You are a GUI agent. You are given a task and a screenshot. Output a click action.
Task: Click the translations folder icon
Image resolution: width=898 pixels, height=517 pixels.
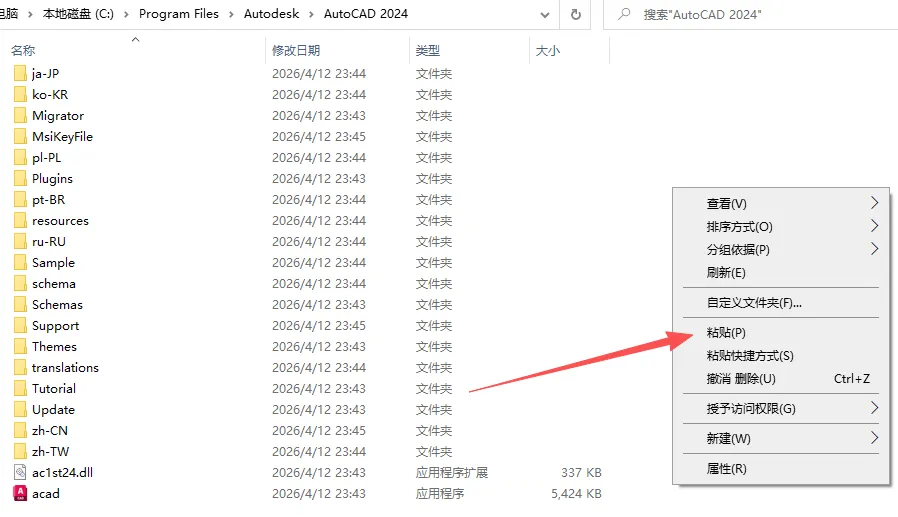tap(20, 368)
